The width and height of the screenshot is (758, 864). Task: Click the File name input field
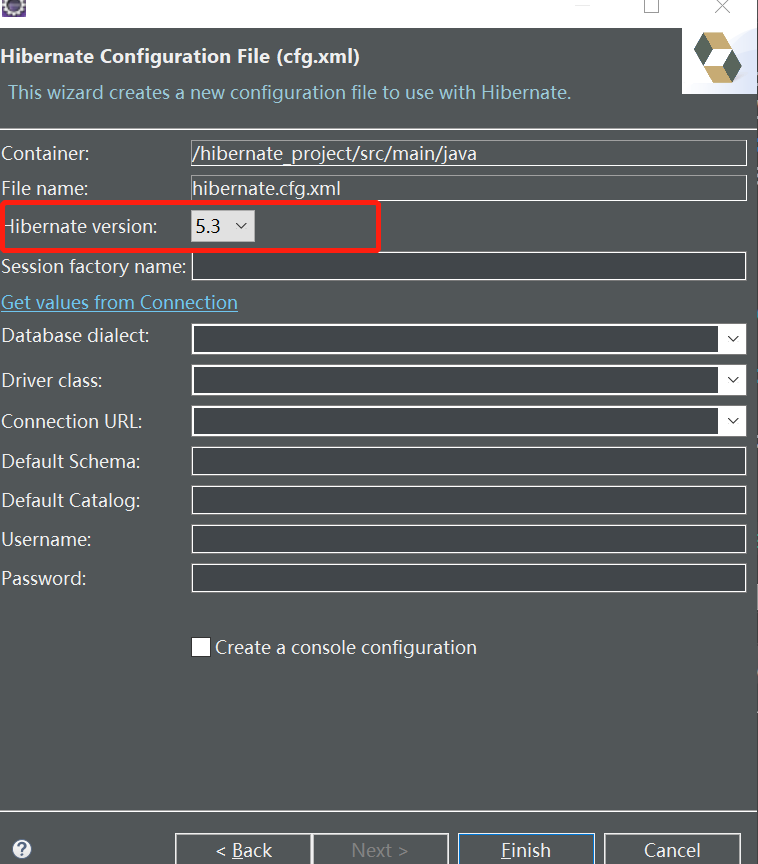469,188
